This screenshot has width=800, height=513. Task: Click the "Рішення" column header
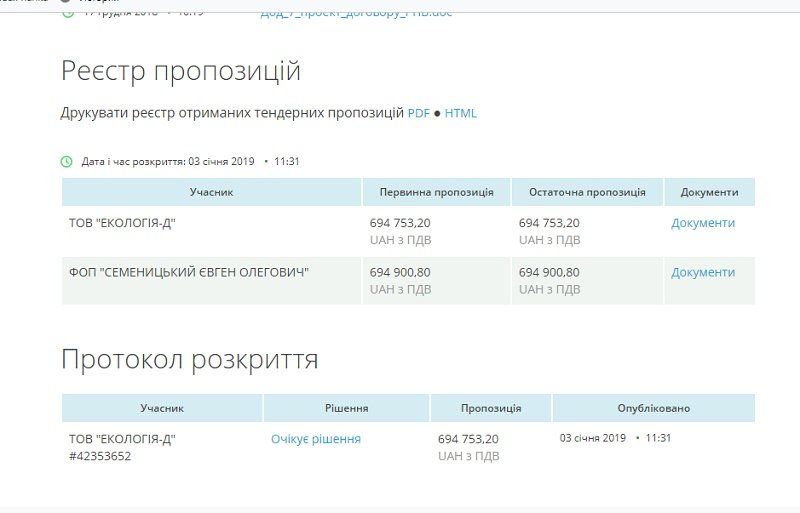pyautogui.click(x=346, y=408)
